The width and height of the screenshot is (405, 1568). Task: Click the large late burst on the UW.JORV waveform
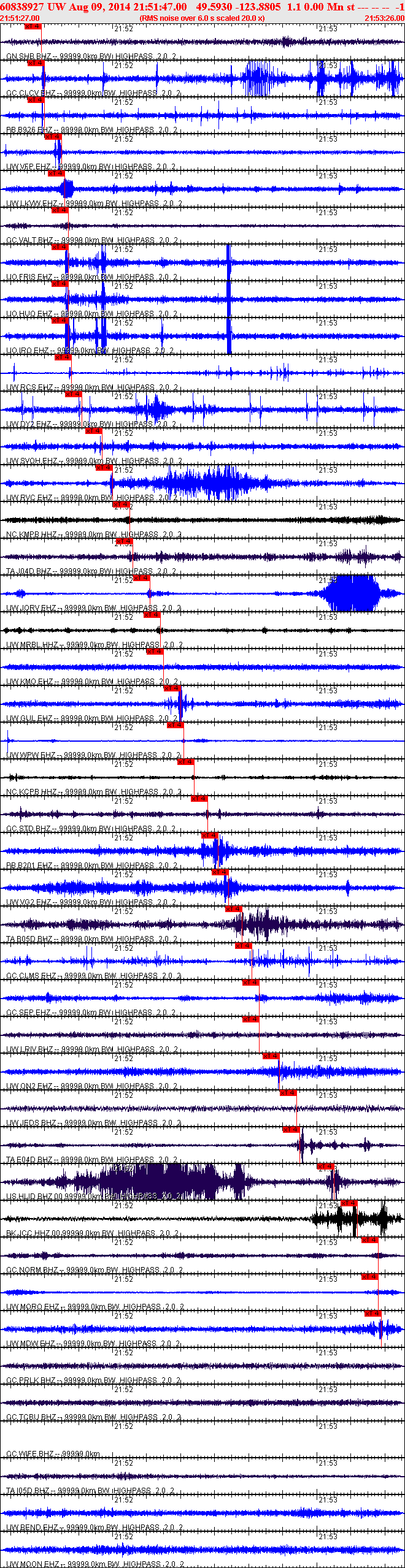(352, 593)
